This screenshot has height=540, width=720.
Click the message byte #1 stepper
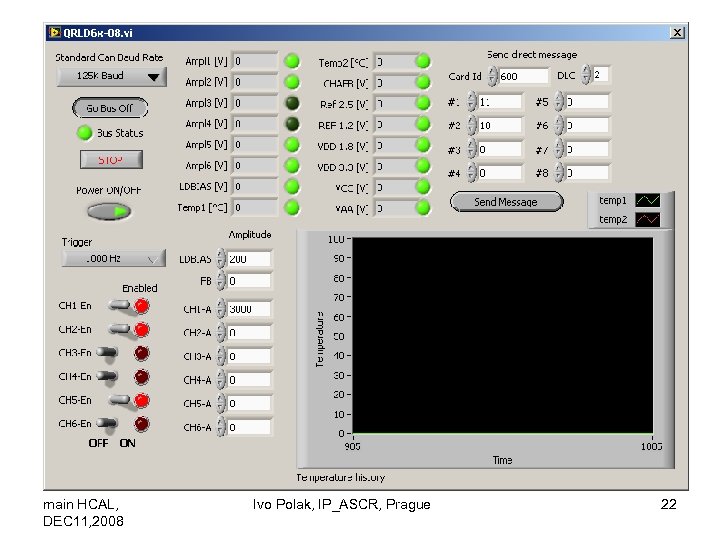(x=472, y=101)
